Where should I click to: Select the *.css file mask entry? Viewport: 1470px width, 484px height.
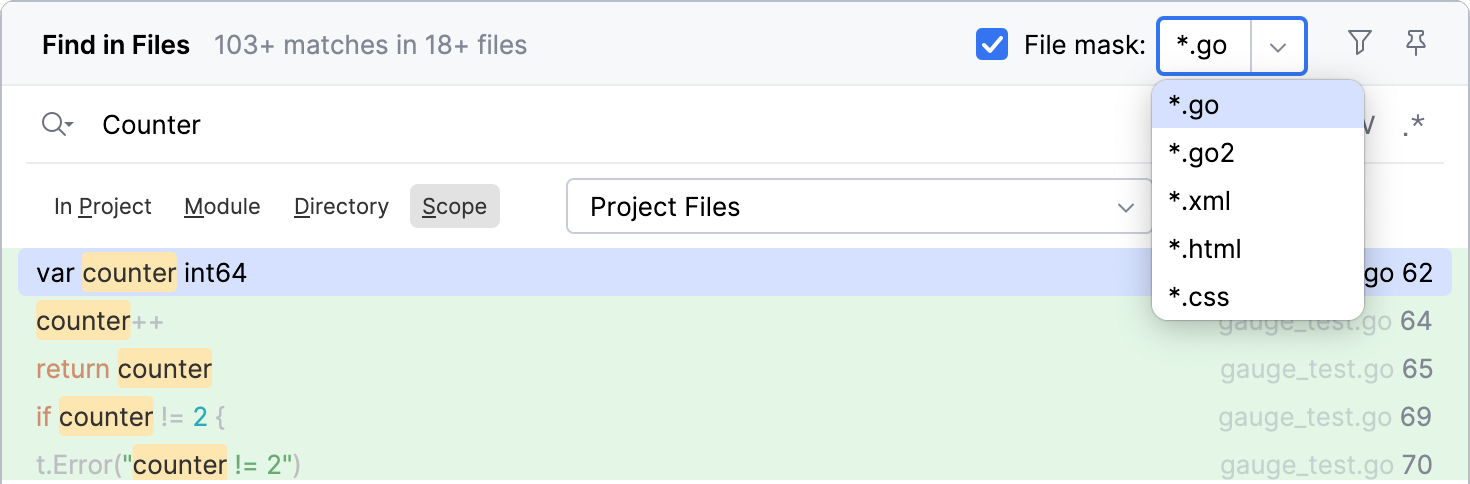click(1198, 297)
